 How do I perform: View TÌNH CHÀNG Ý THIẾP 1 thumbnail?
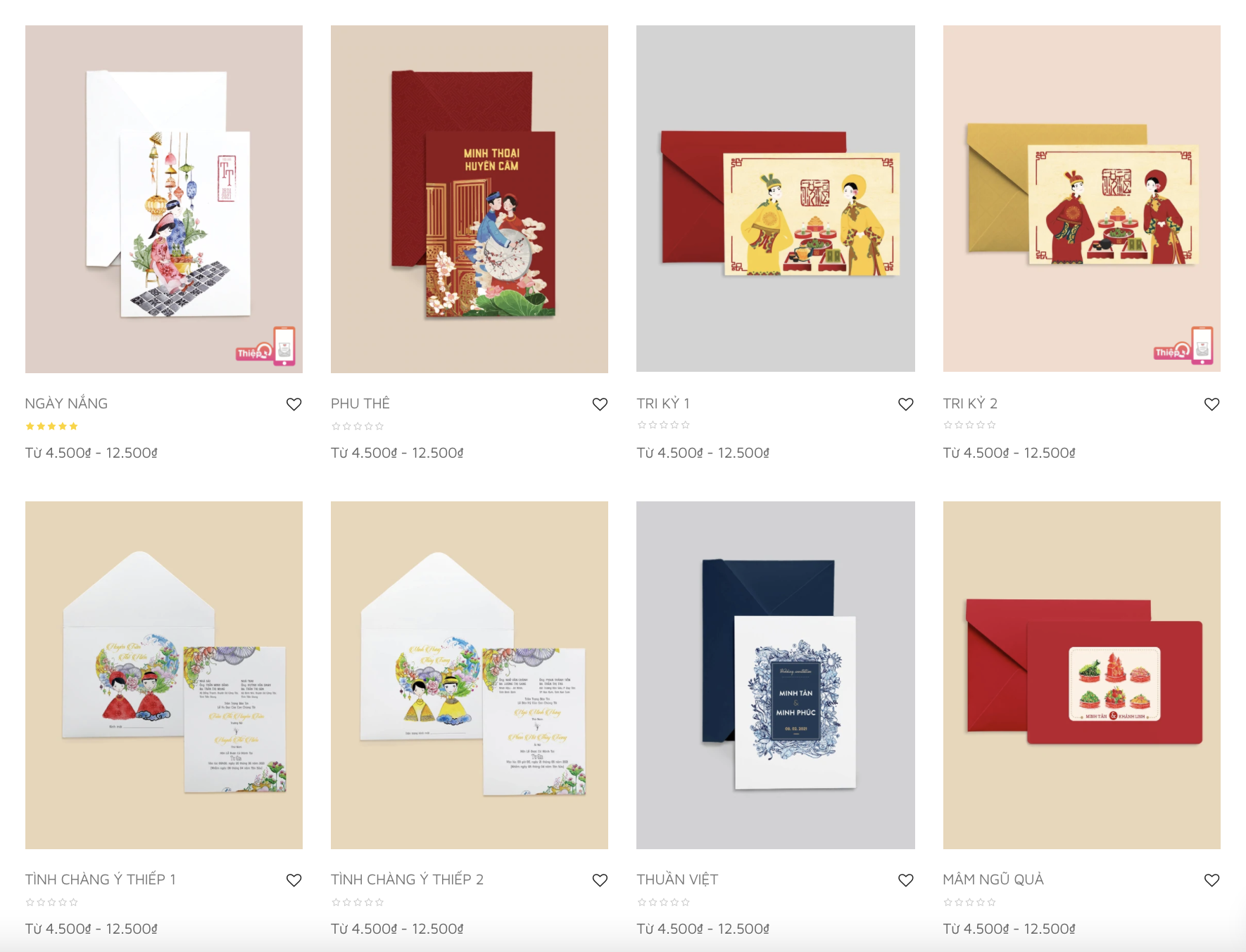click(164, 675)
